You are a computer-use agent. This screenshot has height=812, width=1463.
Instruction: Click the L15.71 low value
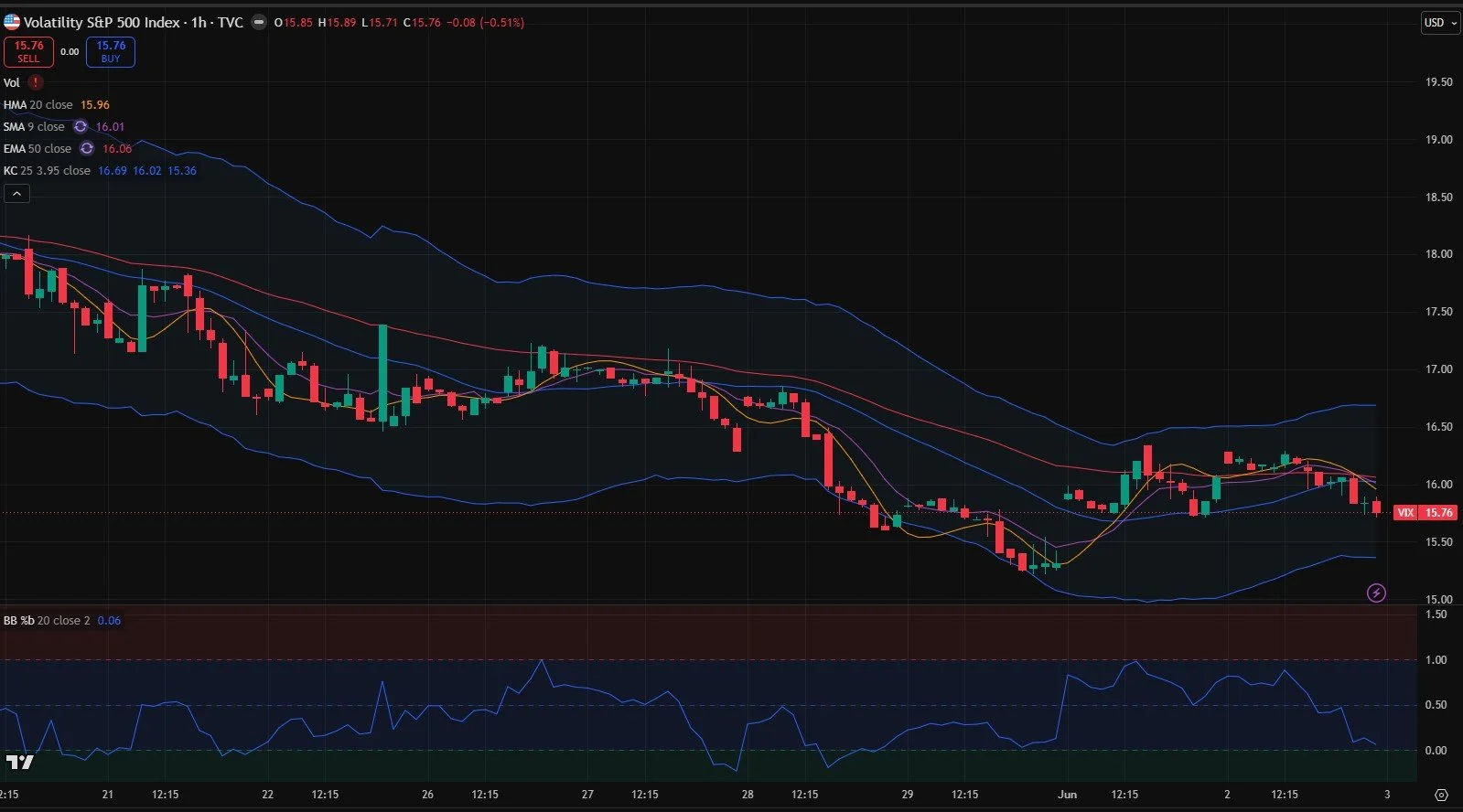tap(380, 22)
